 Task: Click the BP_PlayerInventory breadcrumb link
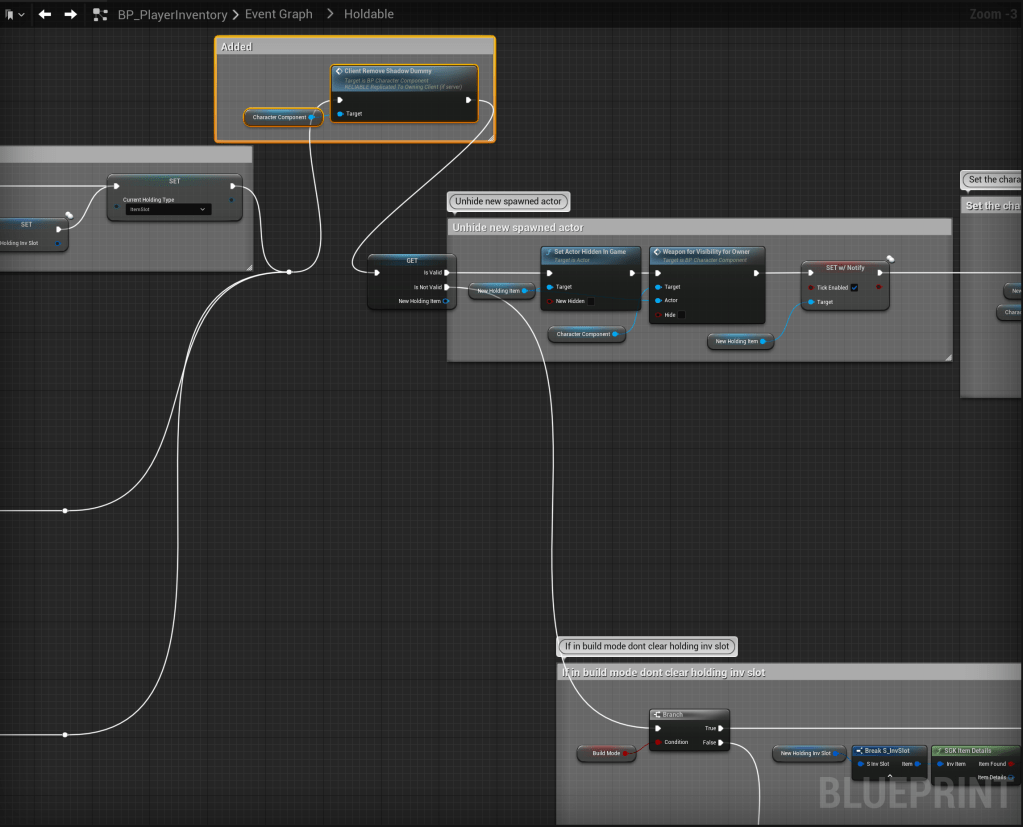[x=172, y=14]
